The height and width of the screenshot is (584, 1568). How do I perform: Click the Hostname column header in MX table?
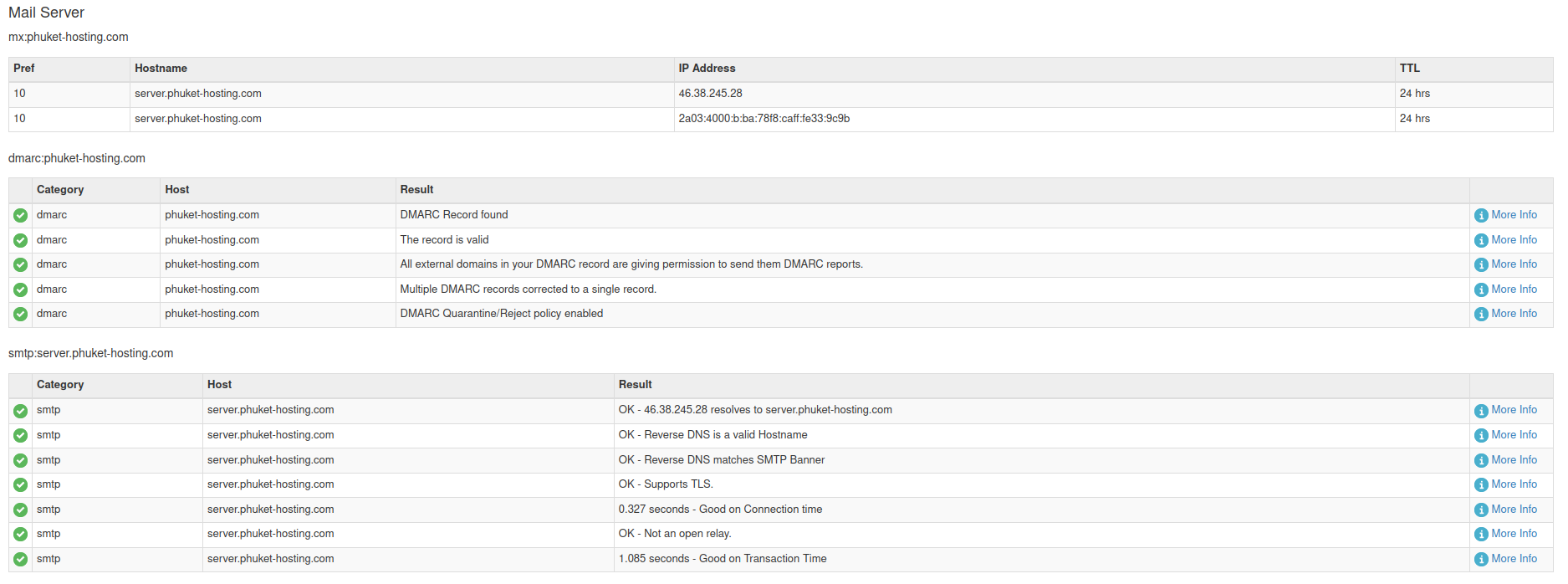pyautogui.click(x=161, y=69)
